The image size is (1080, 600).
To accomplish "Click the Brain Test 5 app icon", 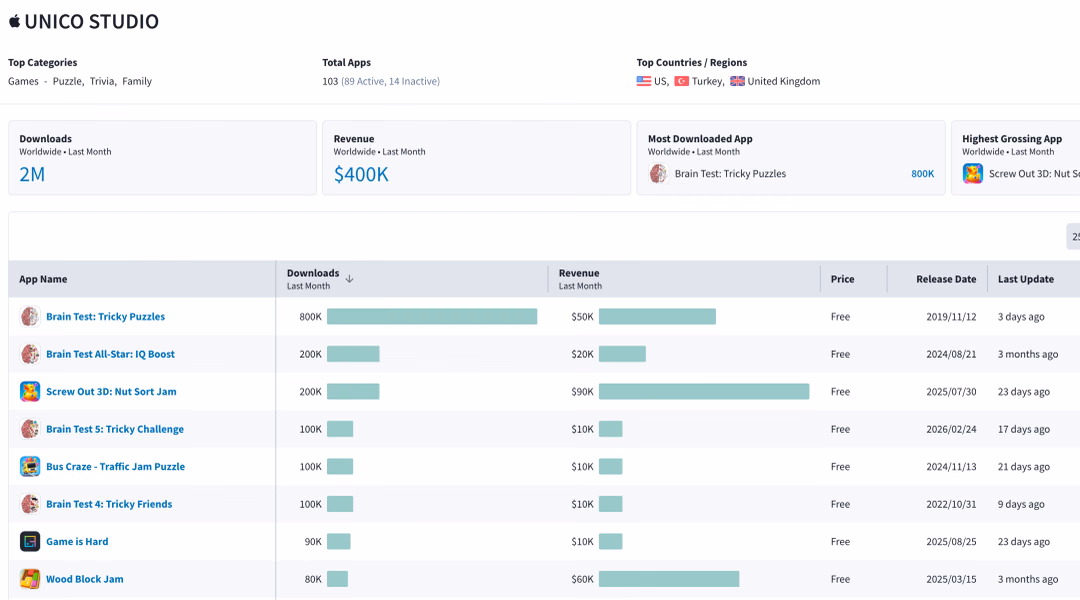I will (x=30, y=429).
